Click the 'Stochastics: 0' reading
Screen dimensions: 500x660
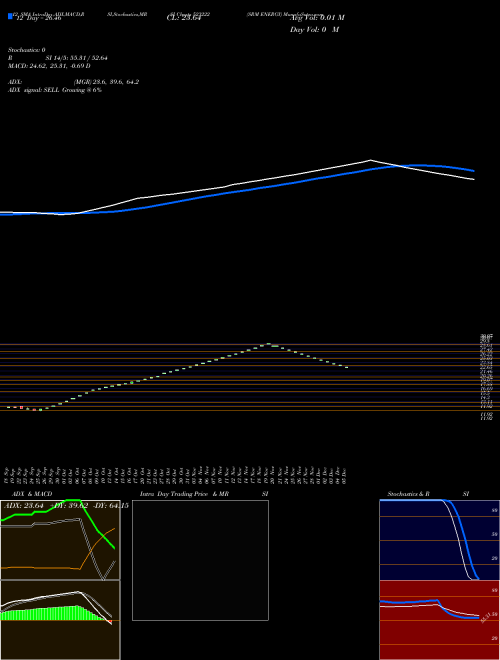click(x=27, y=50)
